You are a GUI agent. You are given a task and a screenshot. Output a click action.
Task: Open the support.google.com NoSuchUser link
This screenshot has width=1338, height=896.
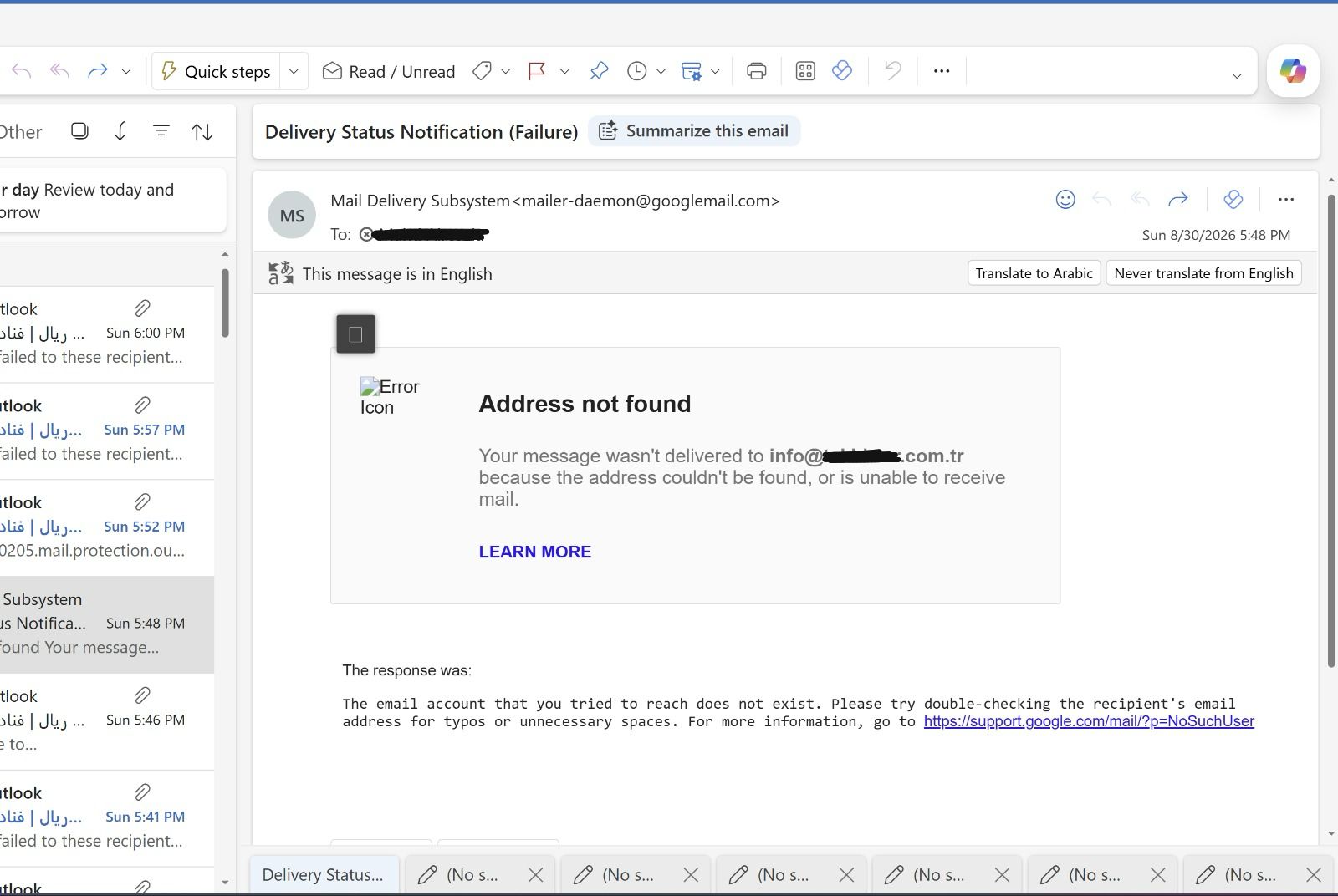tap(1089, 721)
